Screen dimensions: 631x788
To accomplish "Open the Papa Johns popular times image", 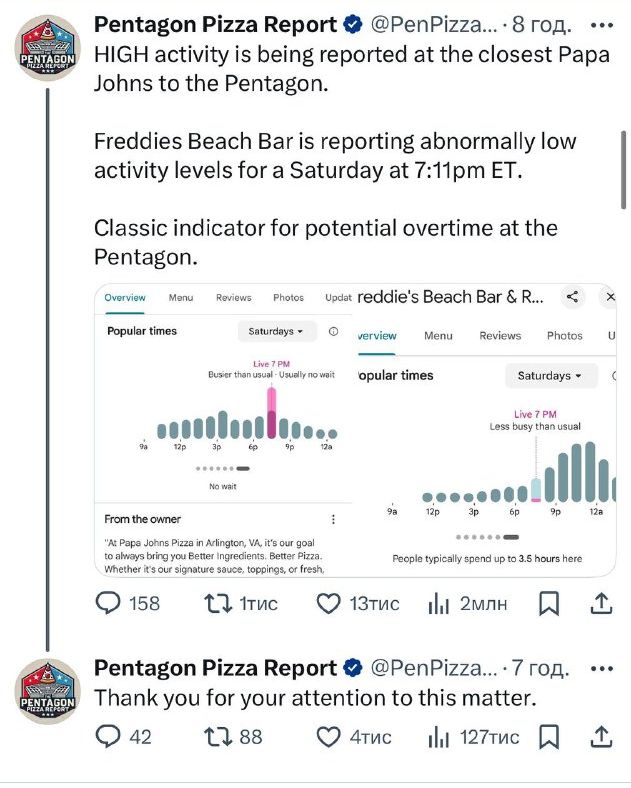I will [224, 431].
